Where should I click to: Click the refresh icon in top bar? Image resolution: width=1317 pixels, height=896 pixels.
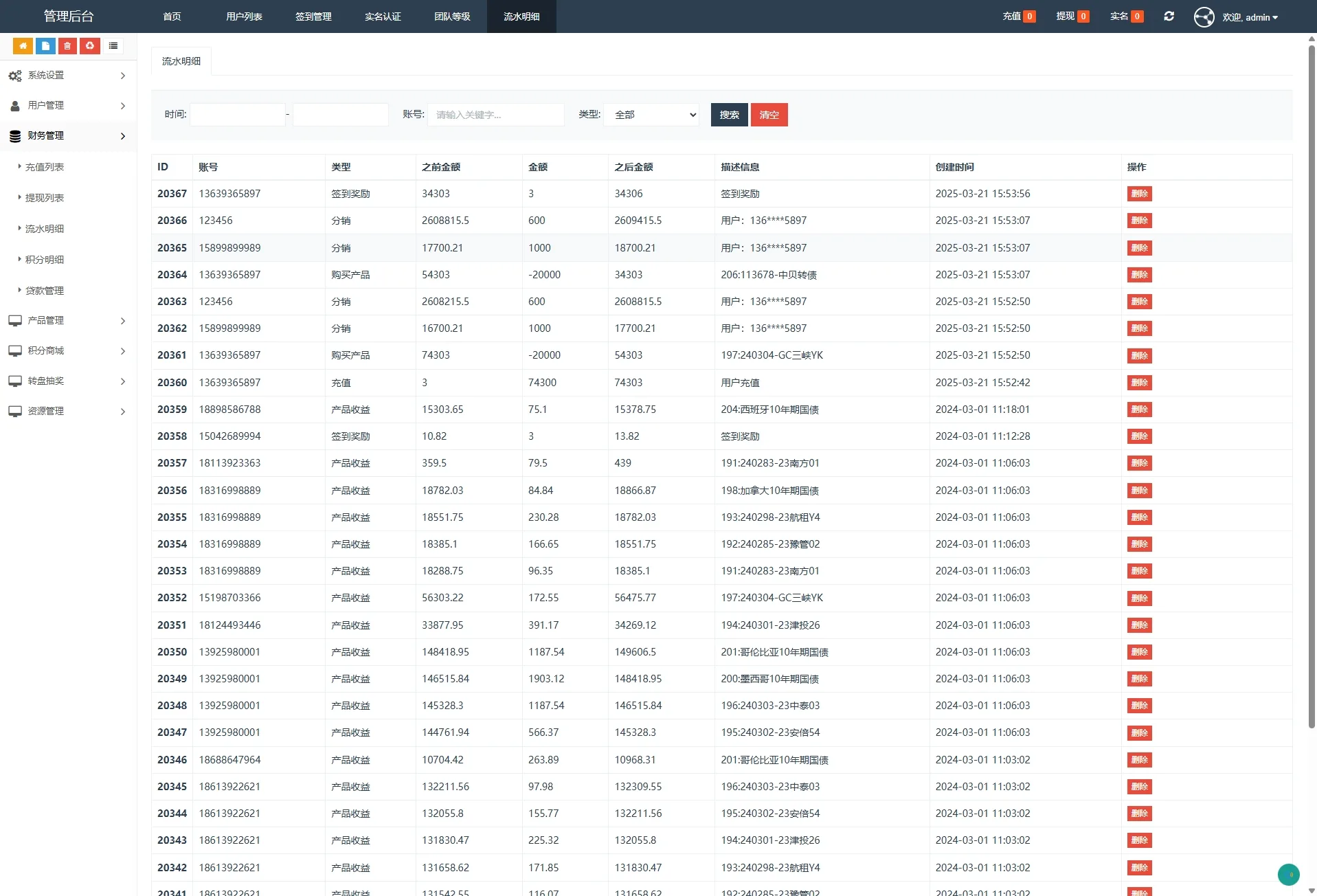click(x=1169, y=16)
